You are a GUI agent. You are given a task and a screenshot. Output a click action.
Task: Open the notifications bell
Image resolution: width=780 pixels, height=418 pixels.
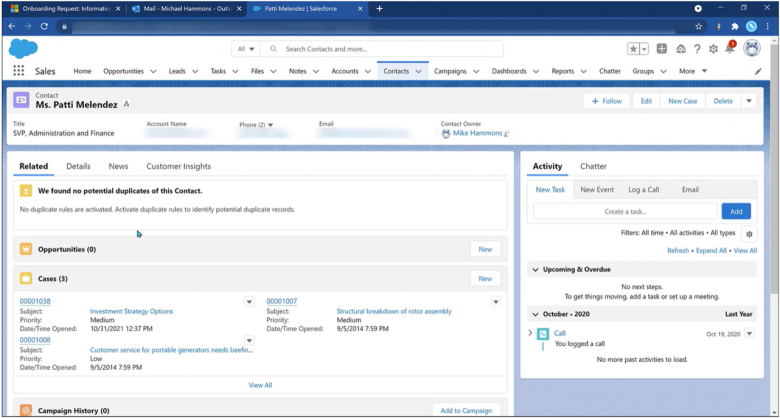pyautogui.click(x=730, y=48)
